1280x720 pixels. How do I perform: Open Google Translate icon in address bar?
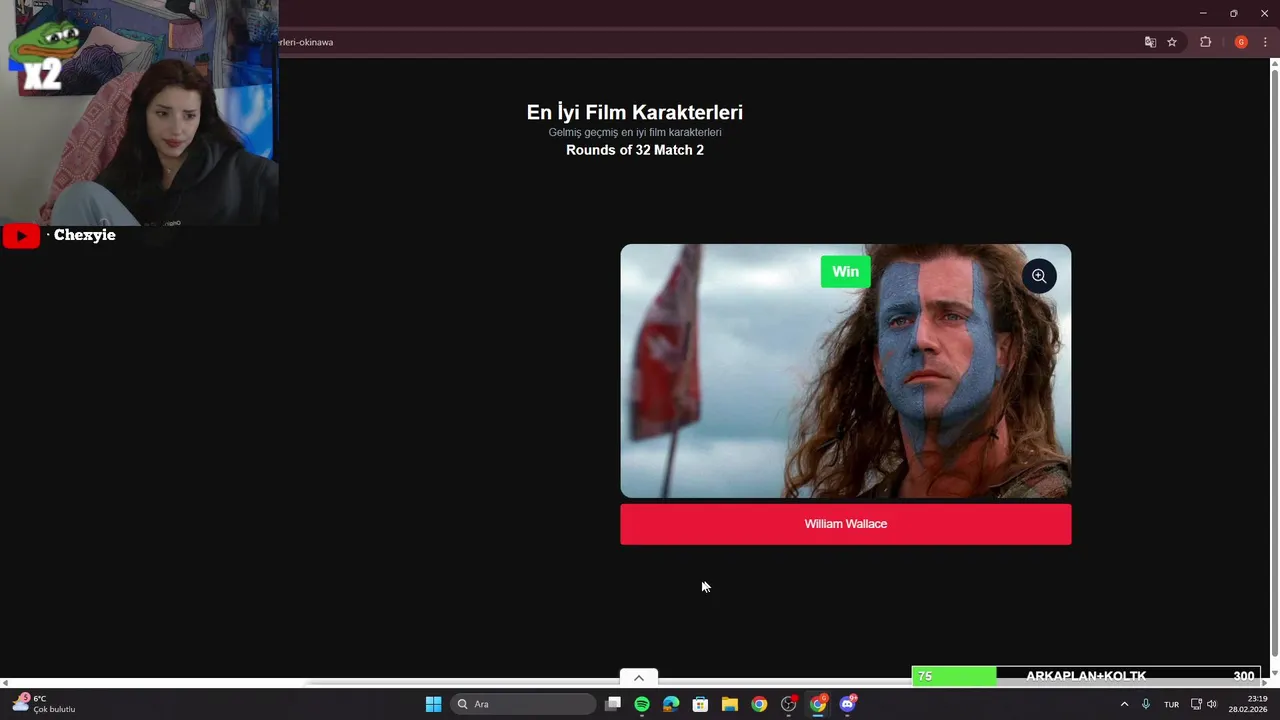pos(1150,42)
